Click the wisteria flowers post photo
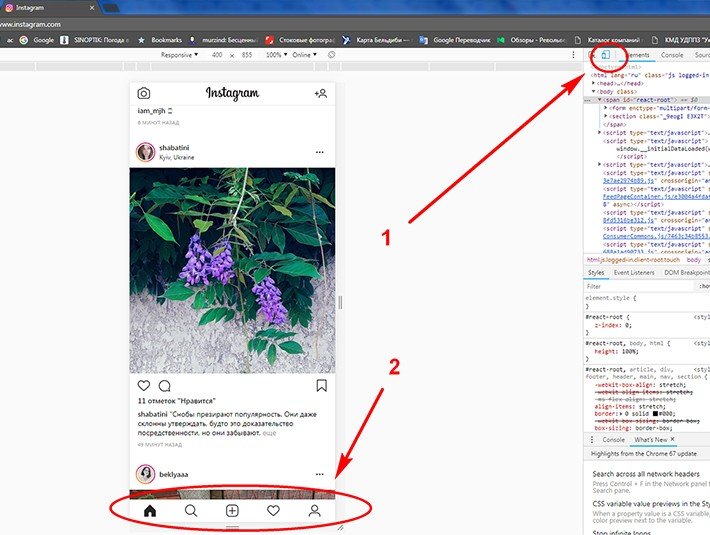710x535 pixels. tap(232, 270)
